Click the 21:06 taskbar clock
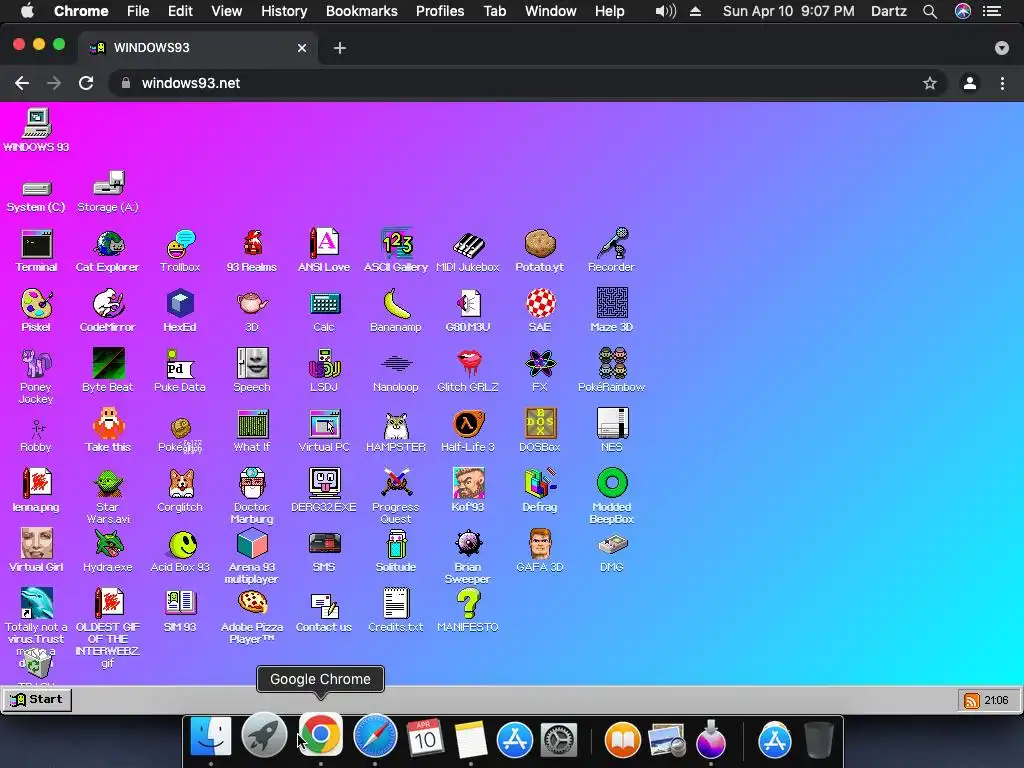The height and width of the screenshot is (768, 1024). point(996,701)
